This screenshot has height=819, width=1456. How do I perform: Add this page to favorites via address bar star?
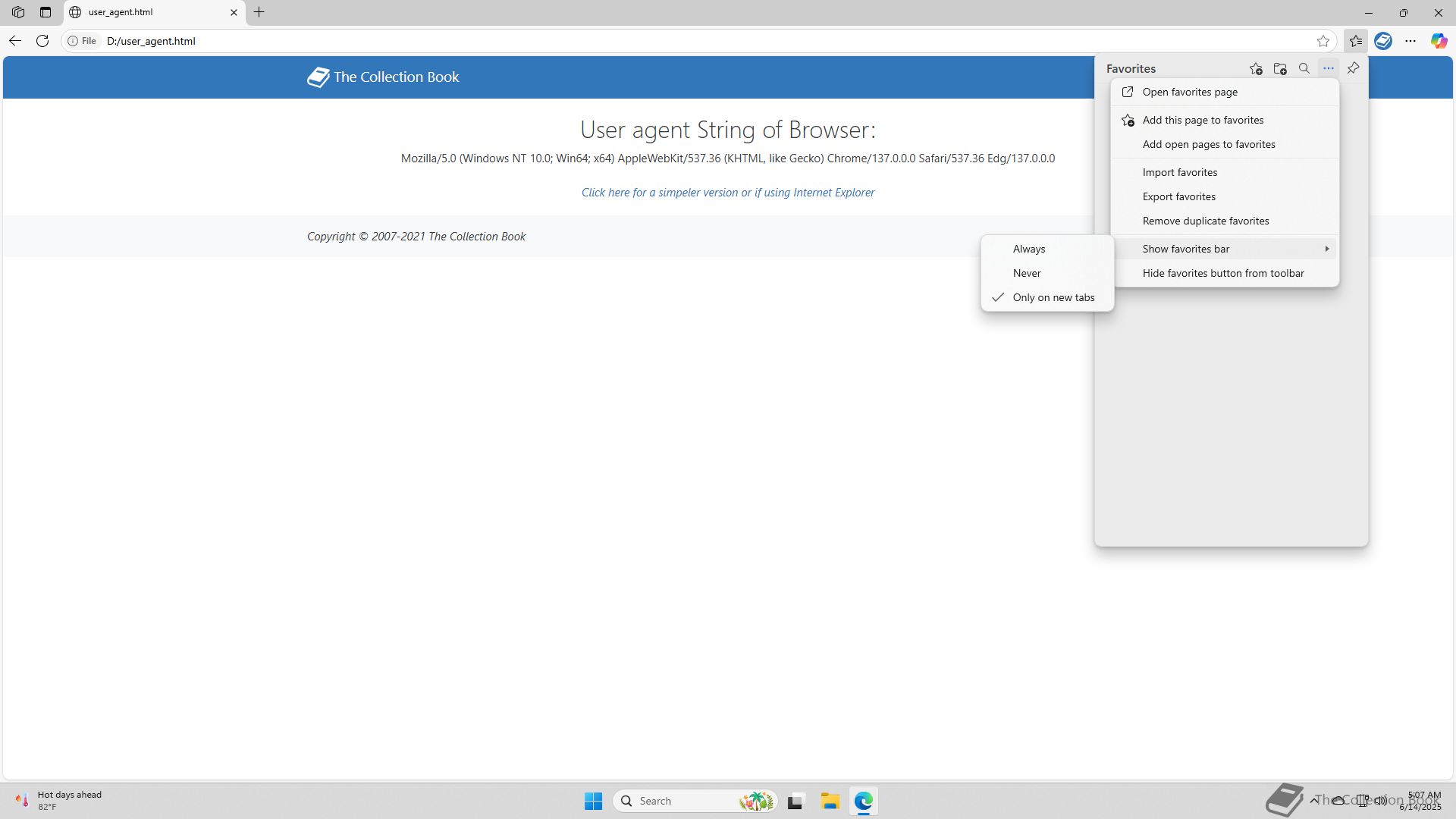pos(1323,41)
